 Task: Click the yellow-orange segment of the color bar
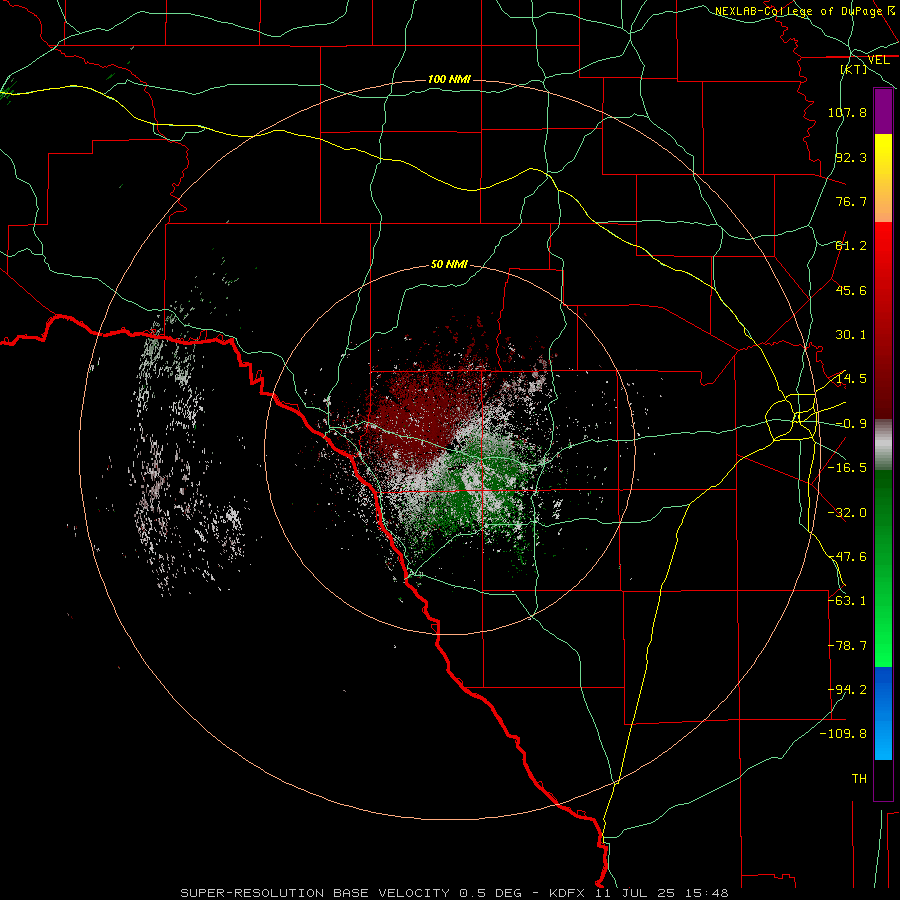click(883, 178)
